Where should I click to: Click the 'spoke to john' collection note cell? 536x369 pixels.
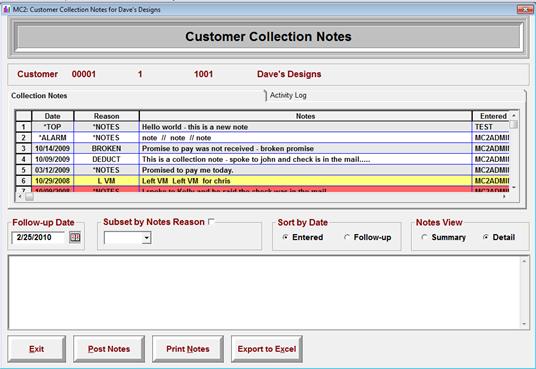tap(305, 159)
